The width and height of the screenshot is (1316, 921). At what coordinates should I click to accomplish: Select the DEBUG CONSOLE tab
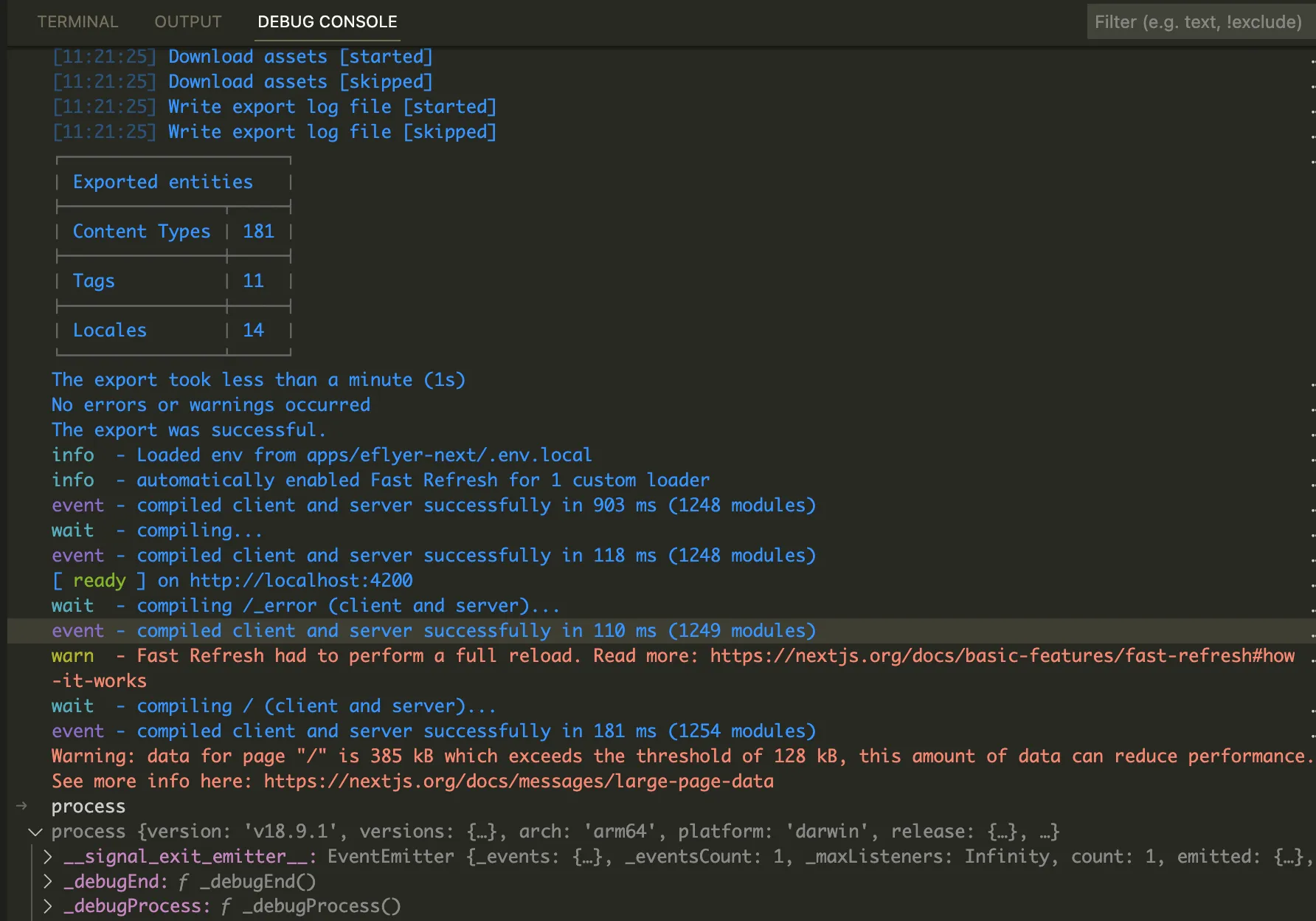click(x=328, y=22)
